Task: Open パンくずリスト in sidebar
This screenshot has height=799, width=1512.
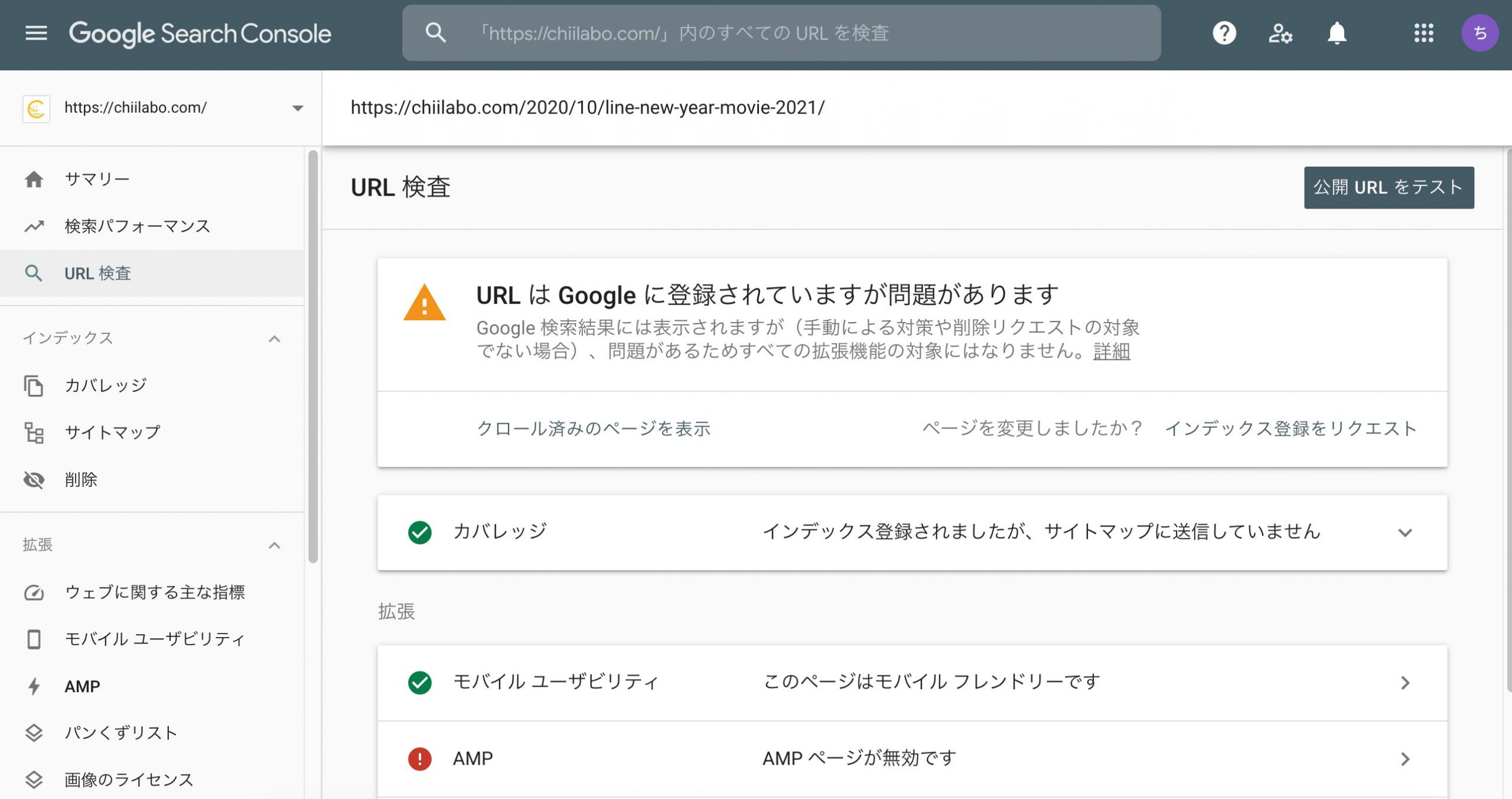Action: 152,733
